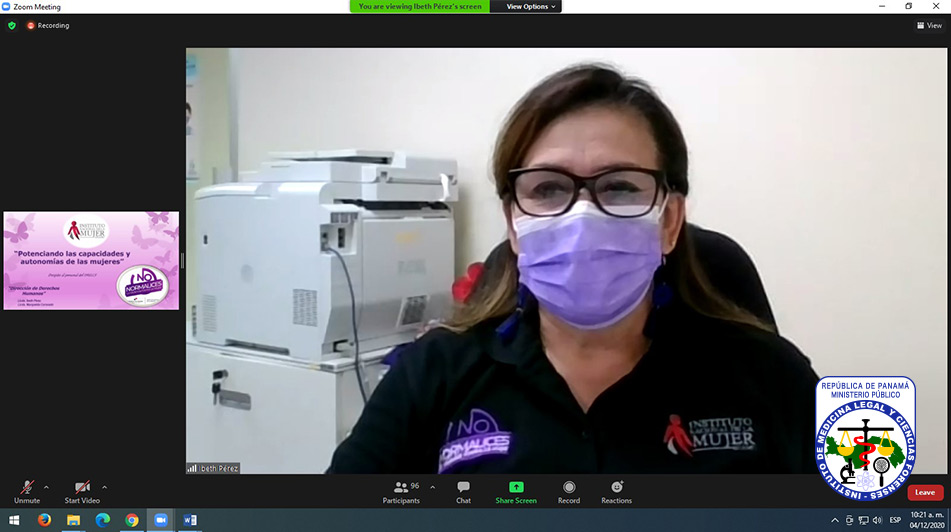Unmute the microphone
This screenshot has width=951, height=532.
coord(27,492)
